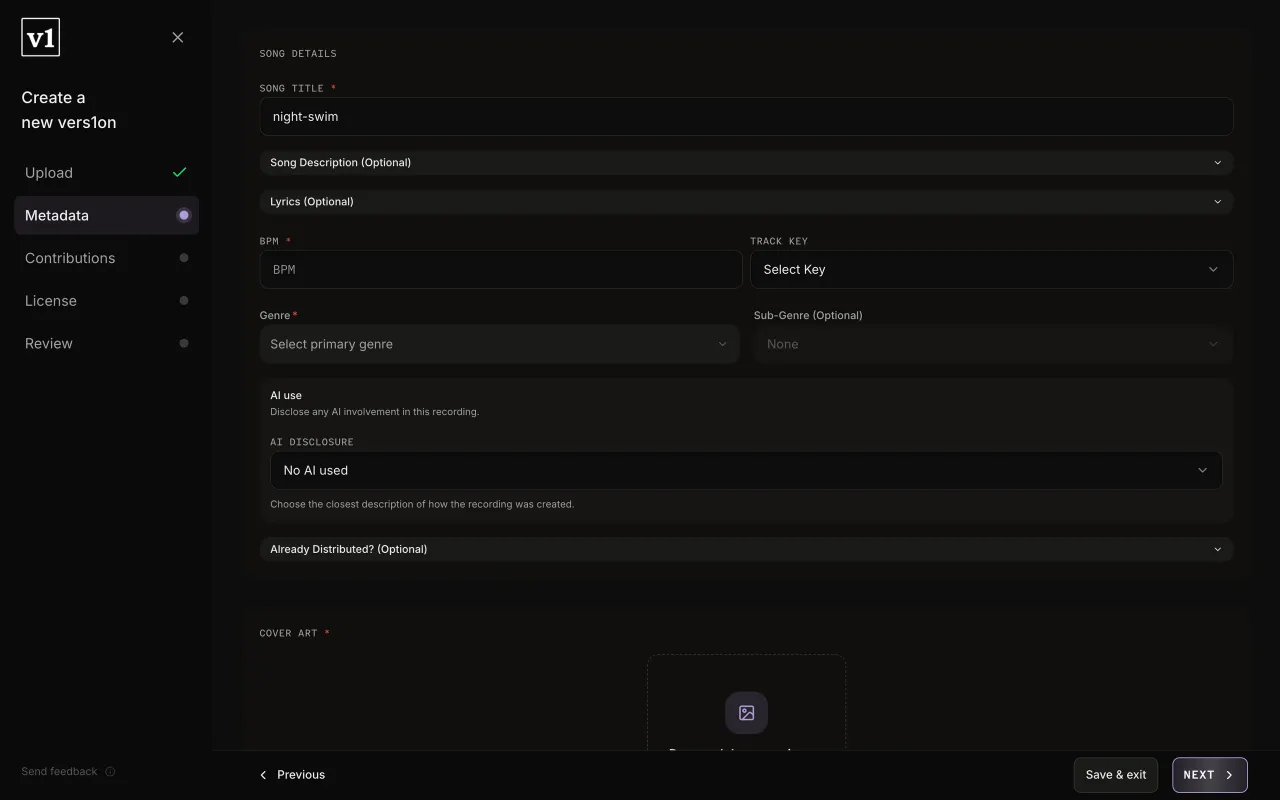Proceed with the NEXT button

point(1209,775)
